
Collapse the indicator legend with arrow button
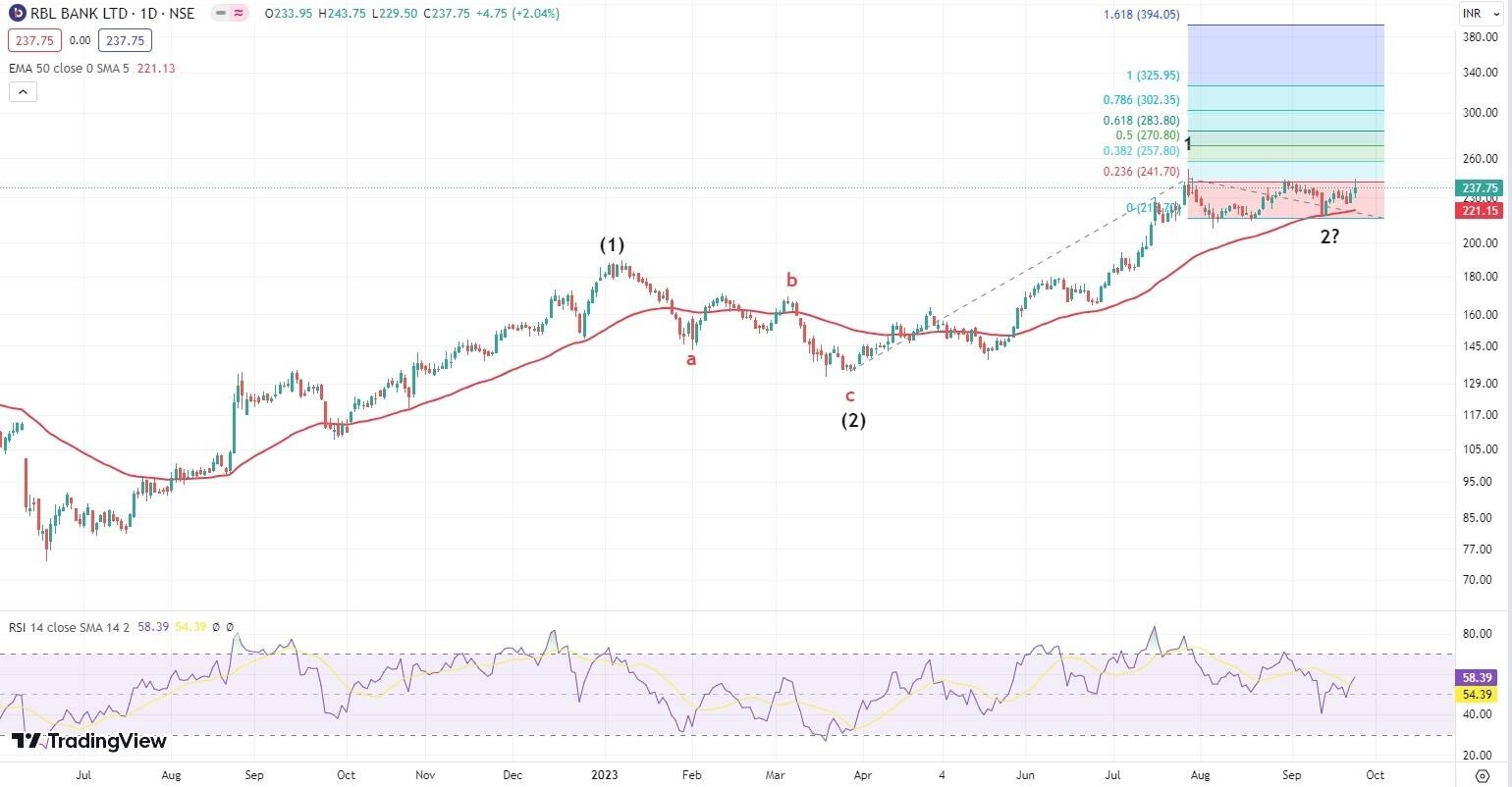coord(24,92)
